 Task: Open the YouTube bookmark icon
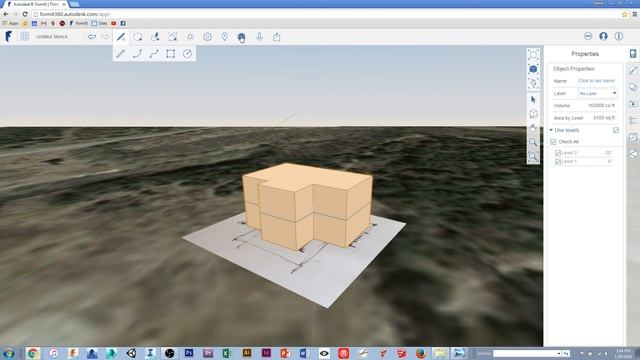[113, 24]
